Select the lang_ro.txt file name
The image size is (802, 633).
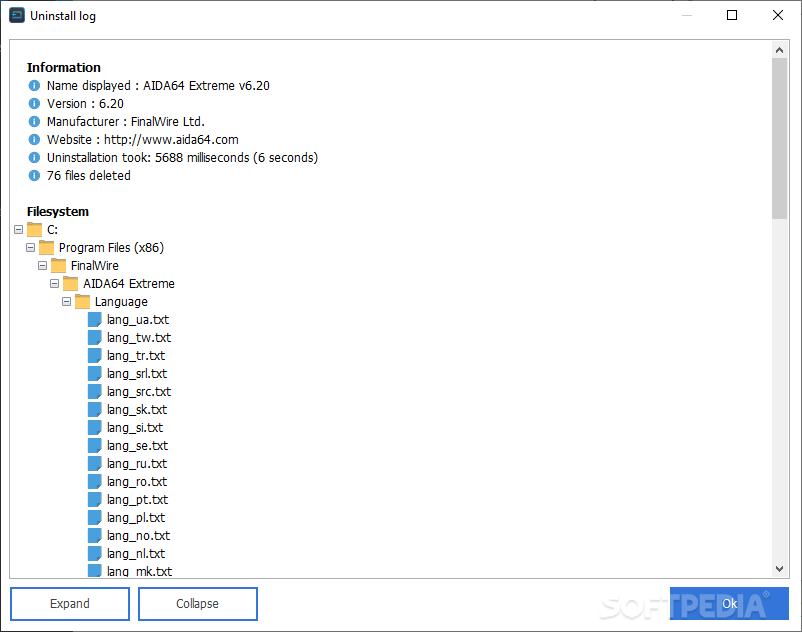tap(137, 481)
